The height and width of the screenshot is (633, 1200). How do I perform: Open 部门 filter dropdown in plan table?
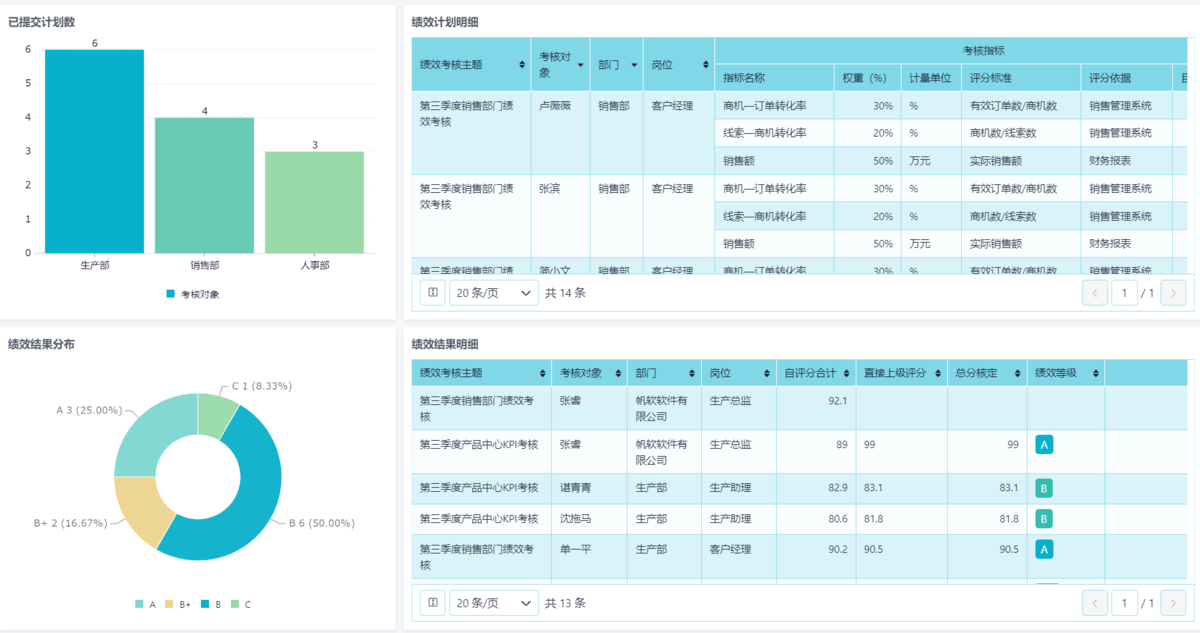(633, 65)
